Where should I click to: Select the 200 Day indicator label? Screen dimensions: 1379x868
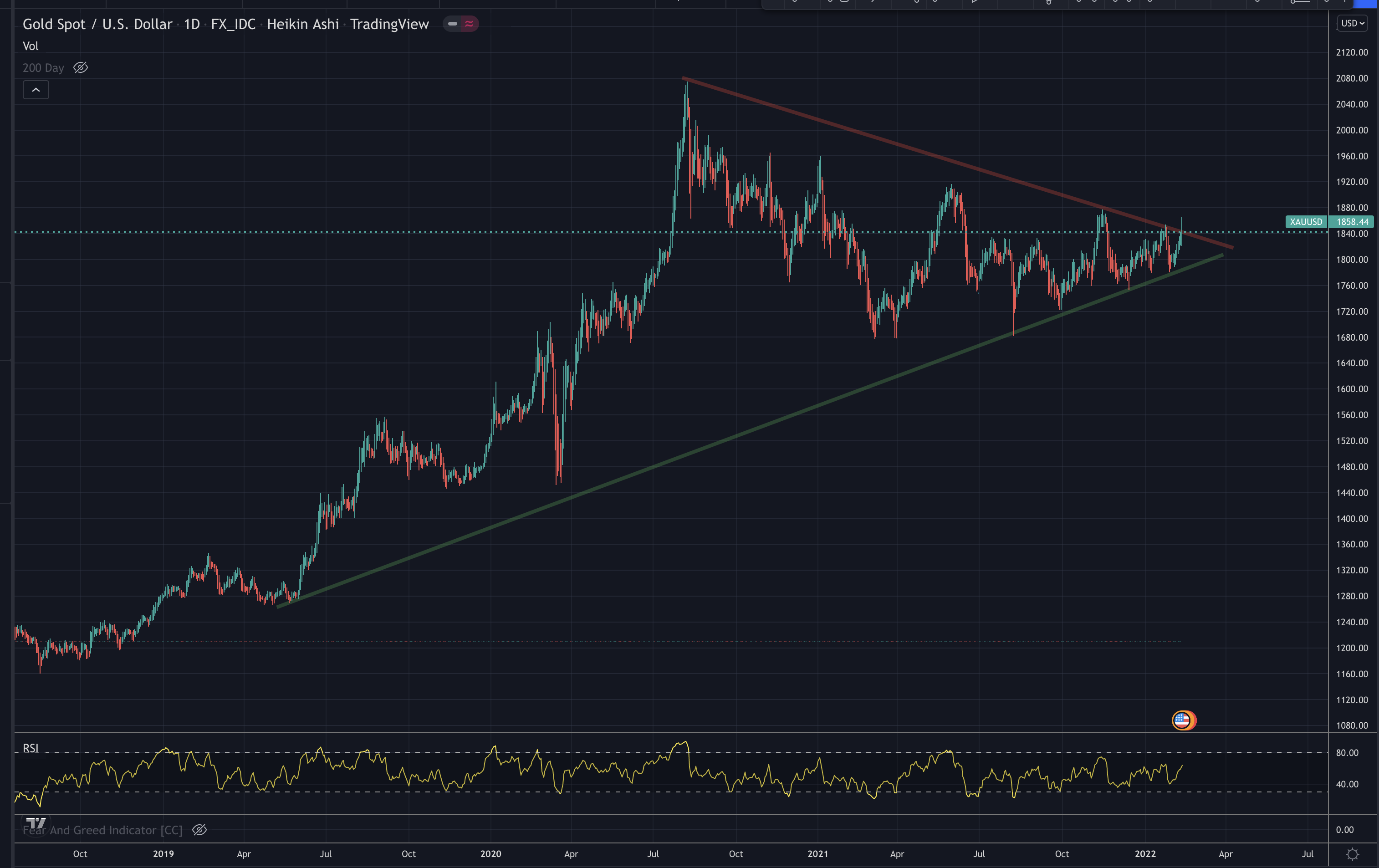tap(43, 67)
